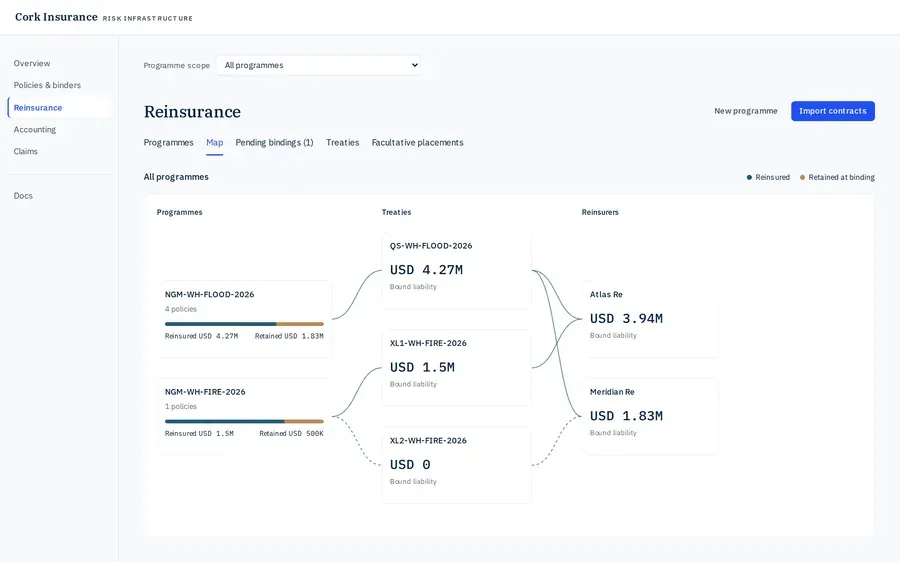Click 'Reinsured USD 1.5M' text
This screenshot has width=900, height=562.
199,434
